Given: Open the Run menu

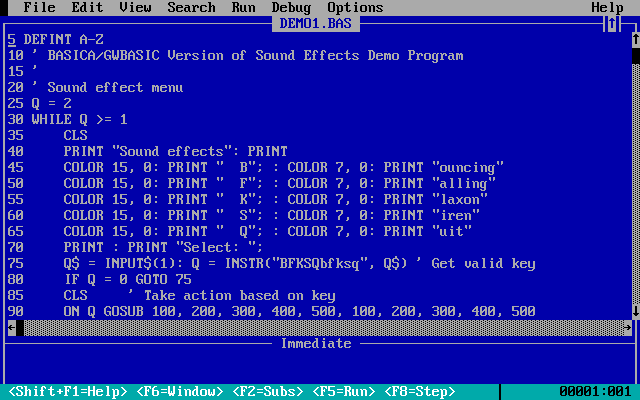Looking at the screenshot, I should [x=243, y=8].
